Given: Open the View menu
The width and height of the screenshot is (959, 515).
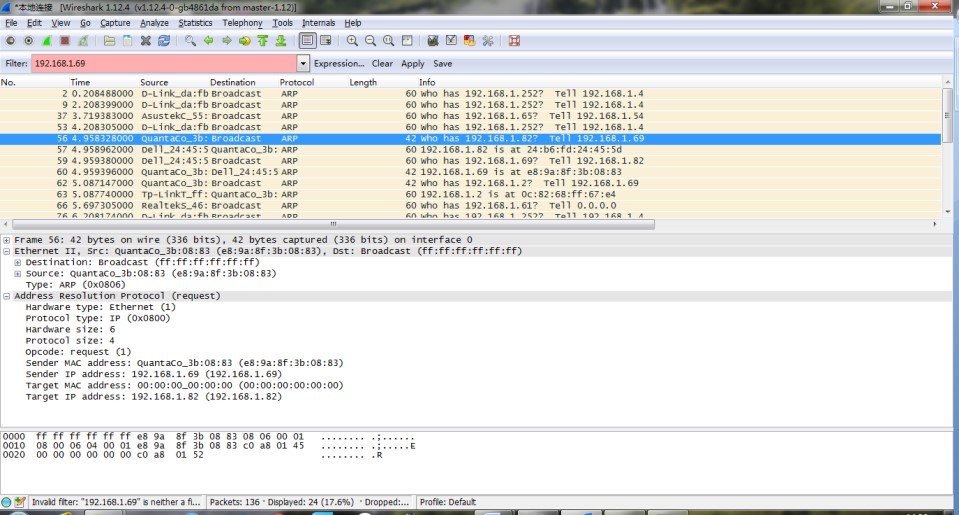Looking at the screenshot, I should click(x=61, y=23).
